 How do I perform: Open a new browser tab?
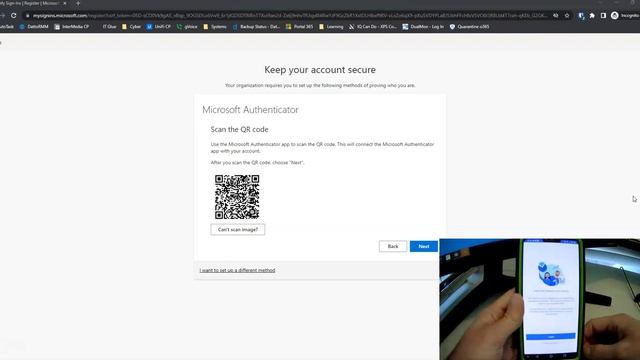click(x=78, y=3)
